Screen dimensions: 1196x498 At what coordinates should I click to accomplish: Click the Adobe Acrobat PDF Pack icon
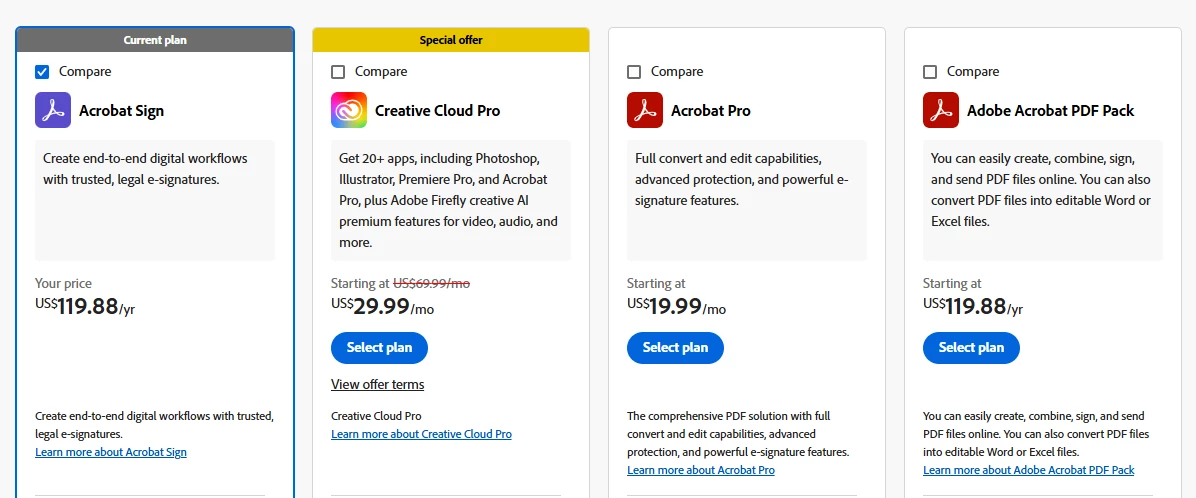[941, 110]
